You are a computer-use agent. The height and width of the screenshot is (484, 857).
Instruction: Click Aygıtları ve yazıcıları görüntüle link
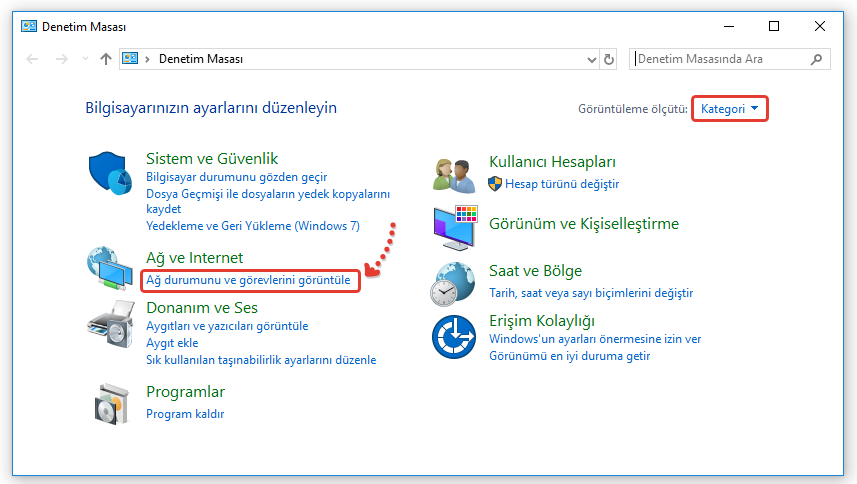pyautogui.click(x=227, y=326)
